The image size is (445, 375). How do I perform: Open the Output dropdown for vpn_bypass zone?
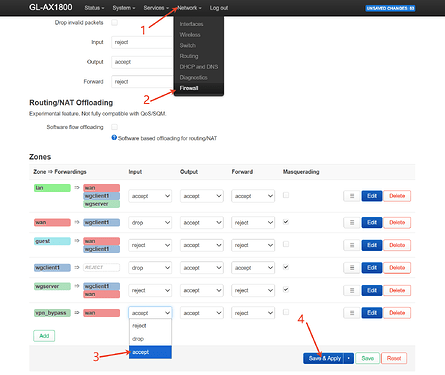[x=201, y=313]
